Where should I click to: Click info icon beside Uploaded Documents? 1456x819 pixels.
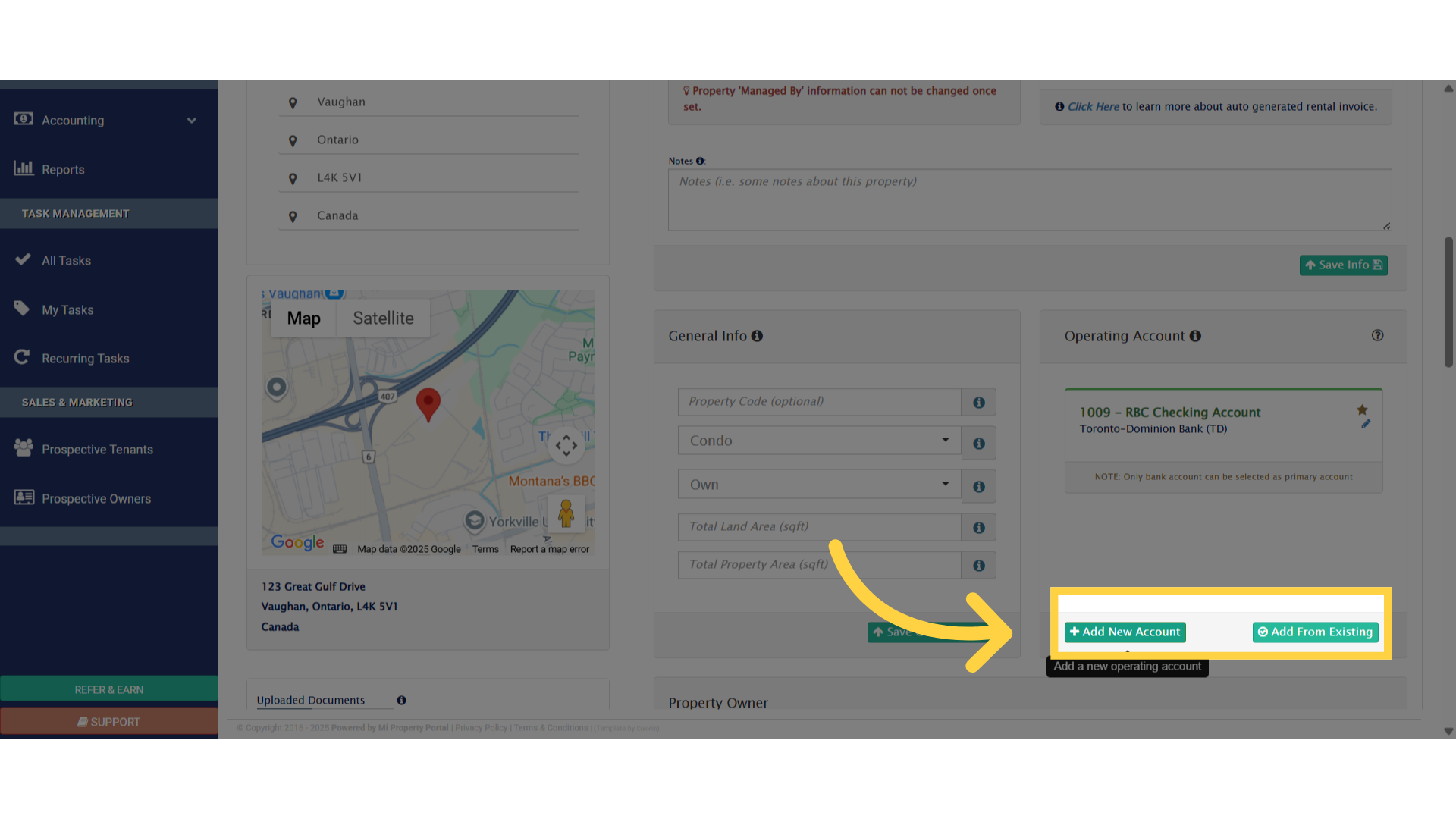pyautogui.click(x=401, y=701)
